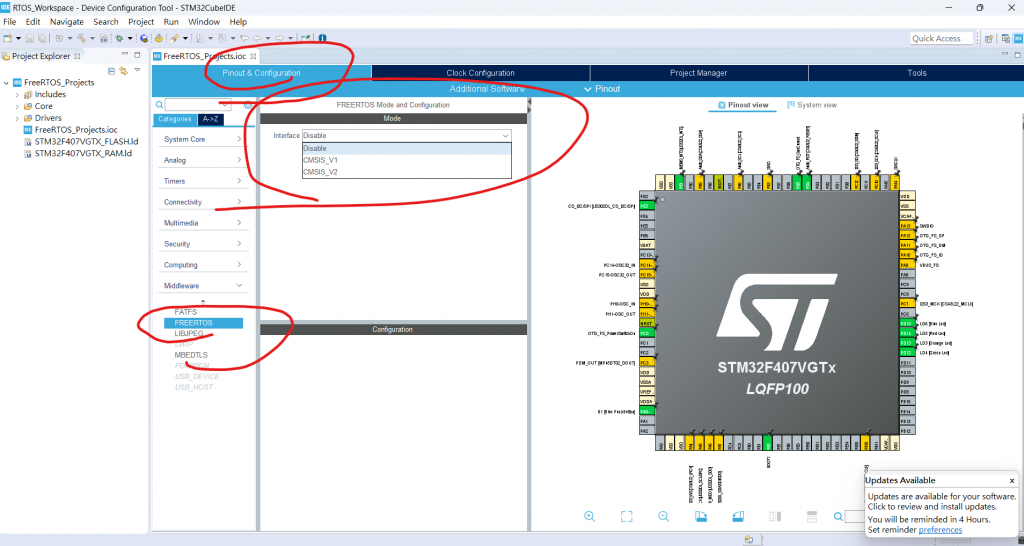Viewport: 1024px width, 546px height.
Task: Click the Open Perspective icon near Quick Access
Action: [989, 39]
